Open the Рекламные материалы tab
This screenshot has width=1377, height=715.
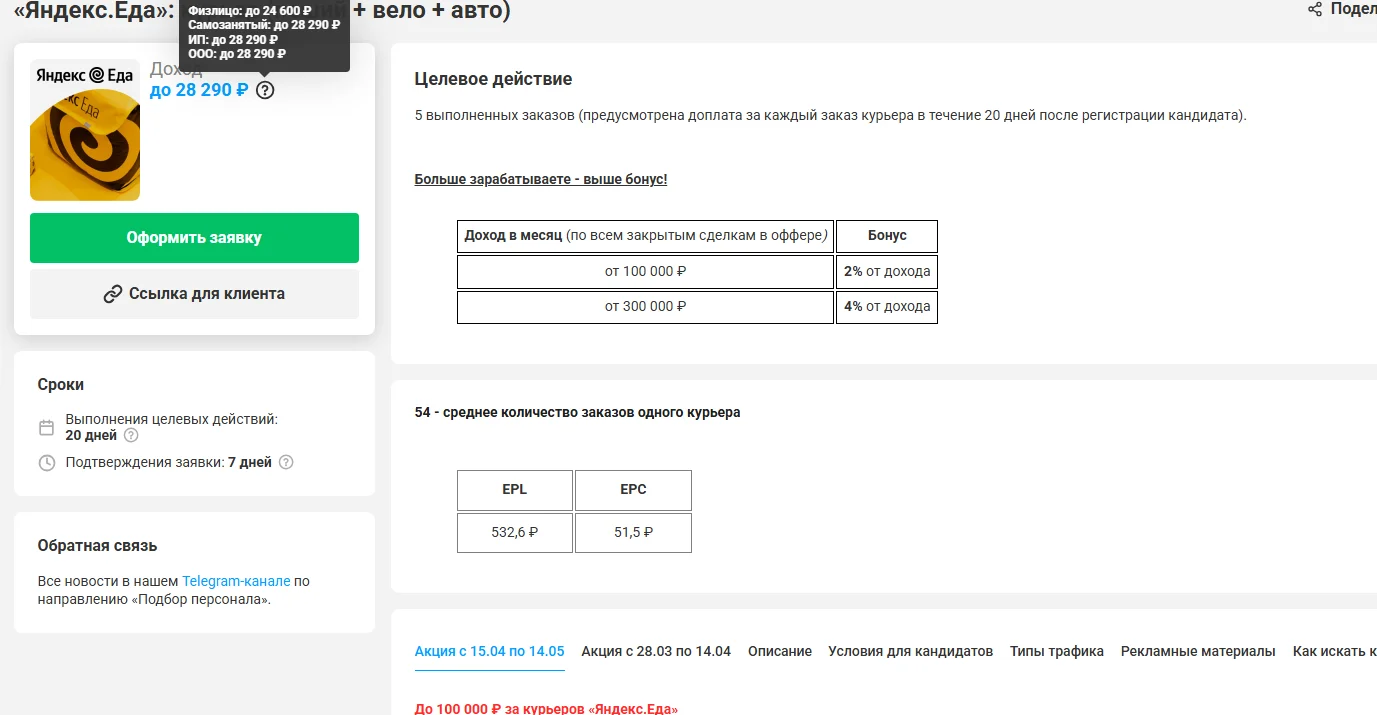[1198, 651]
